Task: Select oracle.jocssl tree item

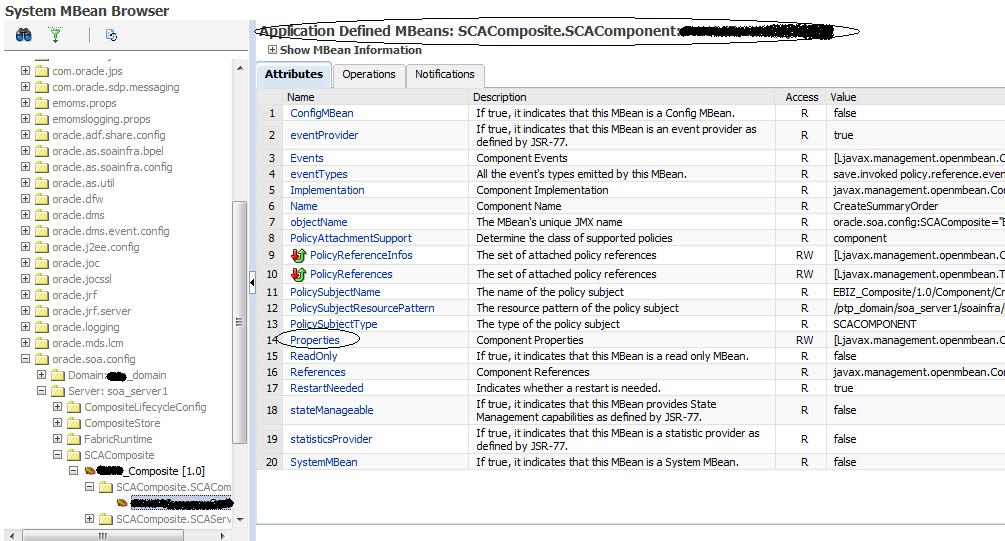Action: pyautogui.click(x=82, y=279)
